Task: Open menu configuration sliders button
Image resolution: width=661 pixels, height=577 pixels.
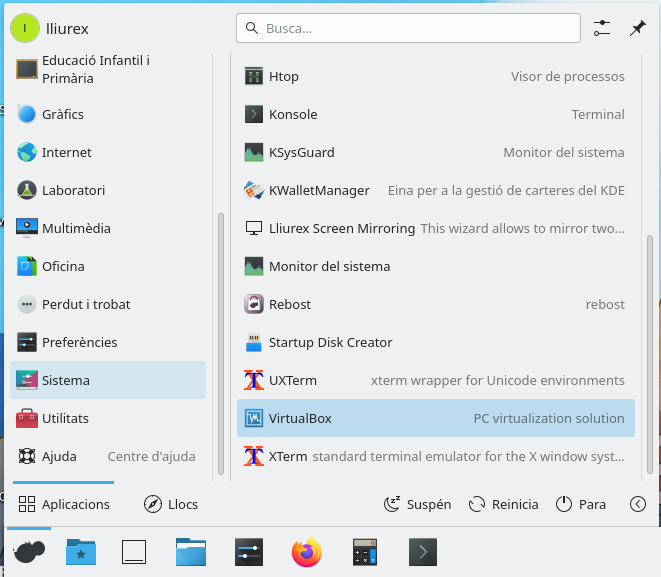Action: click(x=601, y=28)
